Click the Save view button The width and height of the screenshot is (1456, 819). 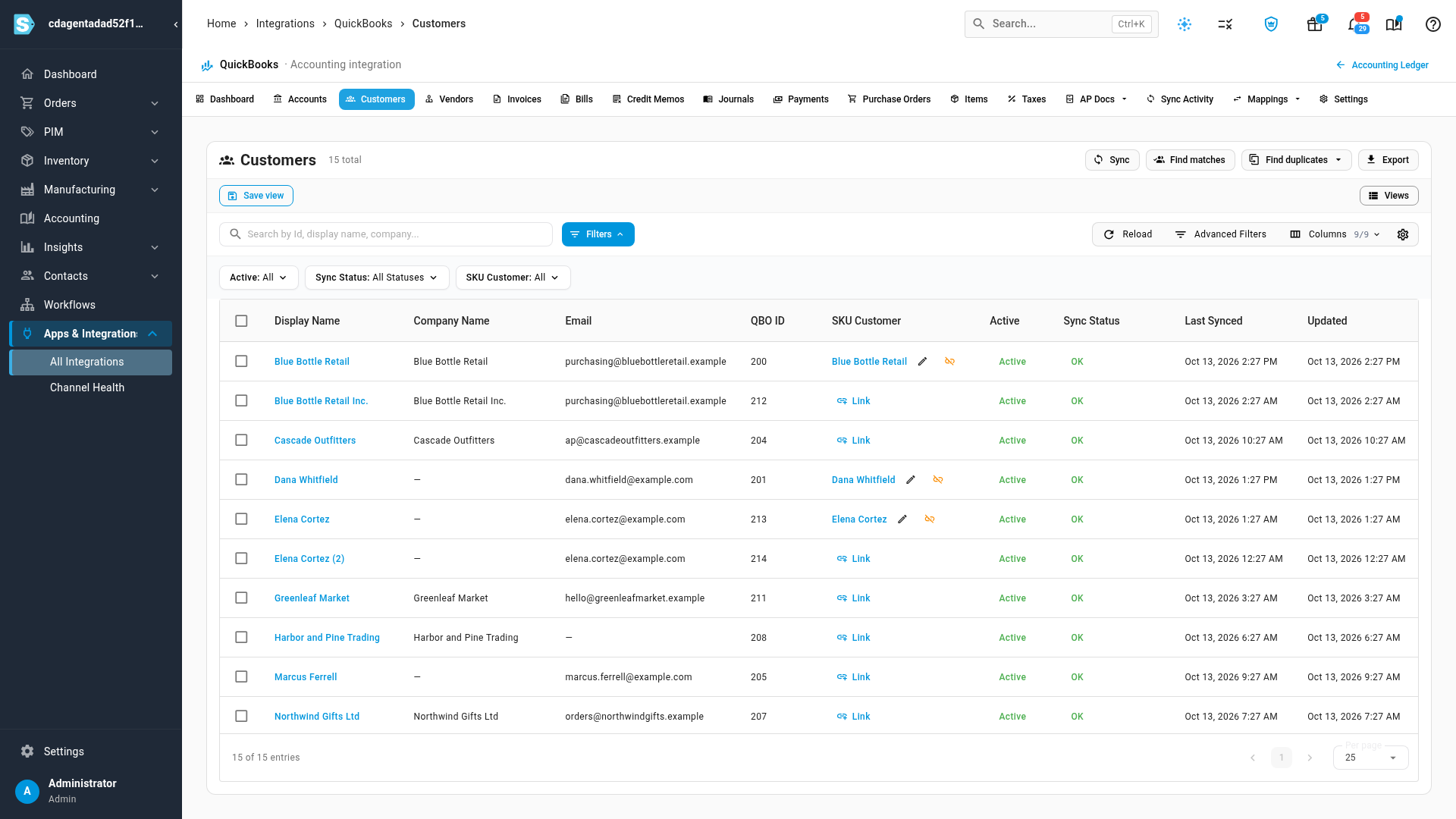coord(256,196)
